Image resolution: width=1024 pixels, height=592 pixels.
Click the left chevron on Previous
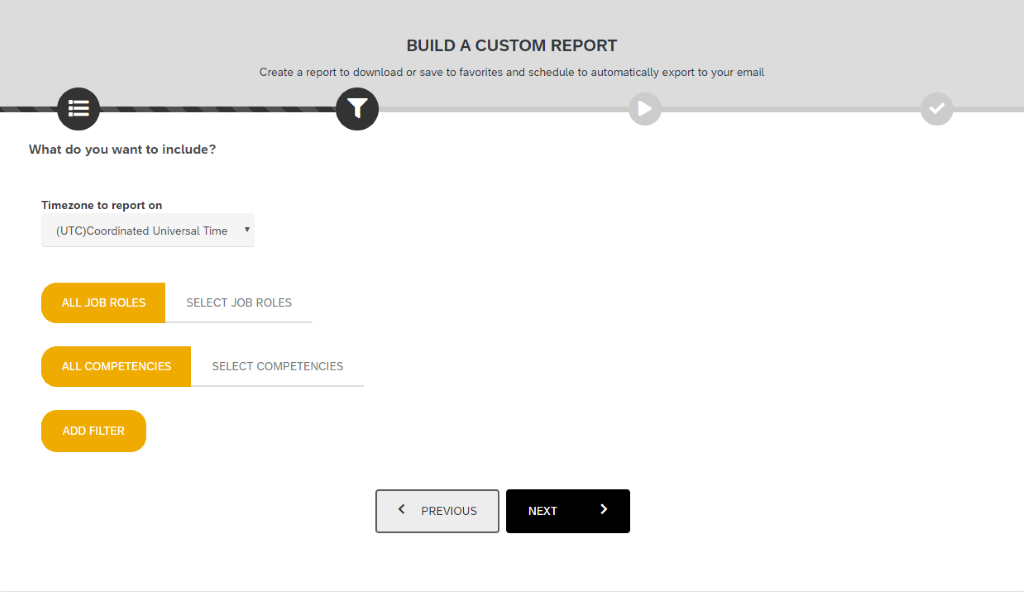point(402,509)
